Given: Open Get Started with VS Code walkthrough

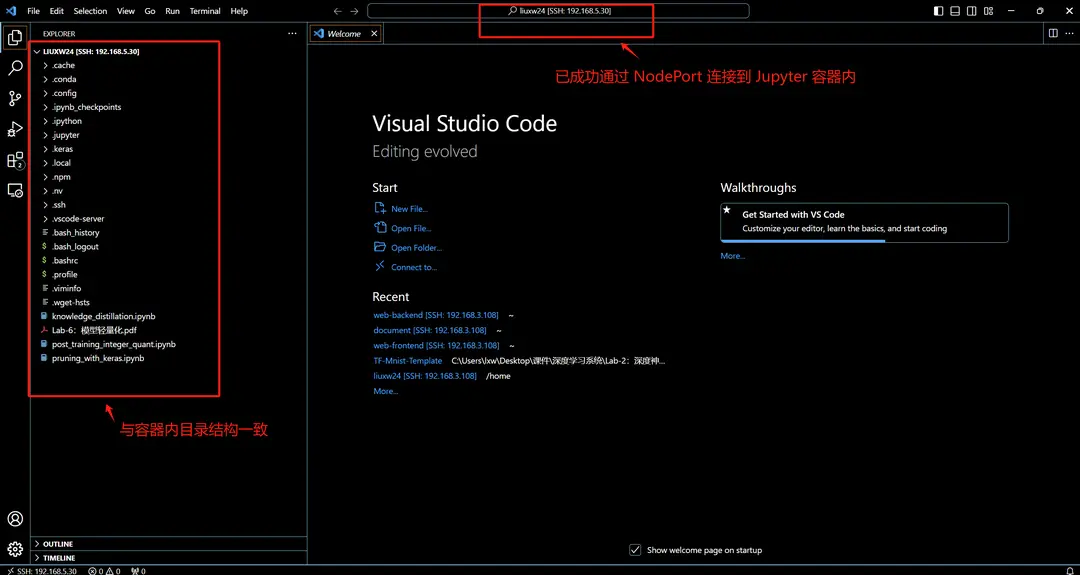Looking at the screenshot, I should (x=864, y=222).
